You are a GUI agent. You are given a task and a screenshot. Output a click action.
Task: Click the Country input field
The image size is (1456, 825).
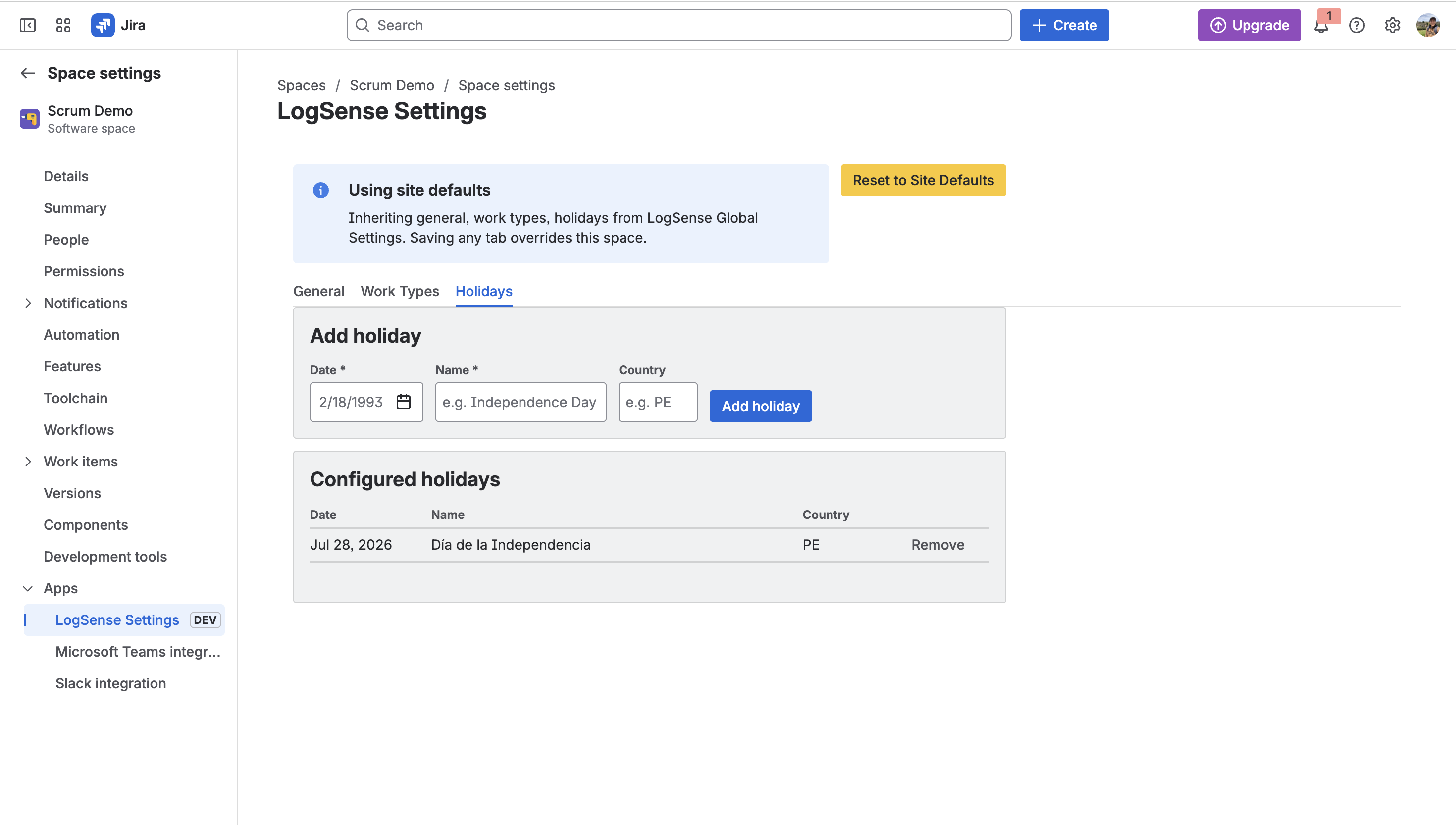pos(658,402)
